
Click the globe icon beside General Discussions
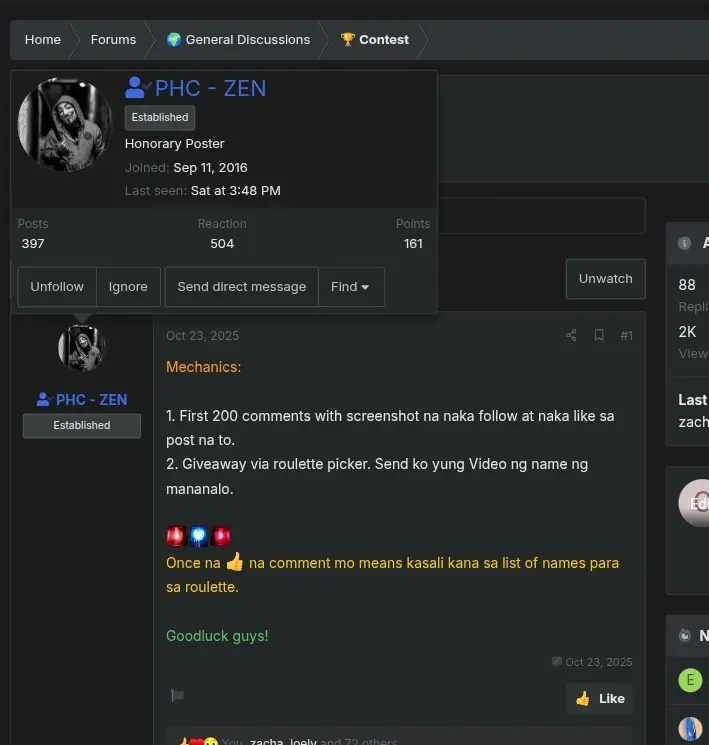tap(173, 40)
